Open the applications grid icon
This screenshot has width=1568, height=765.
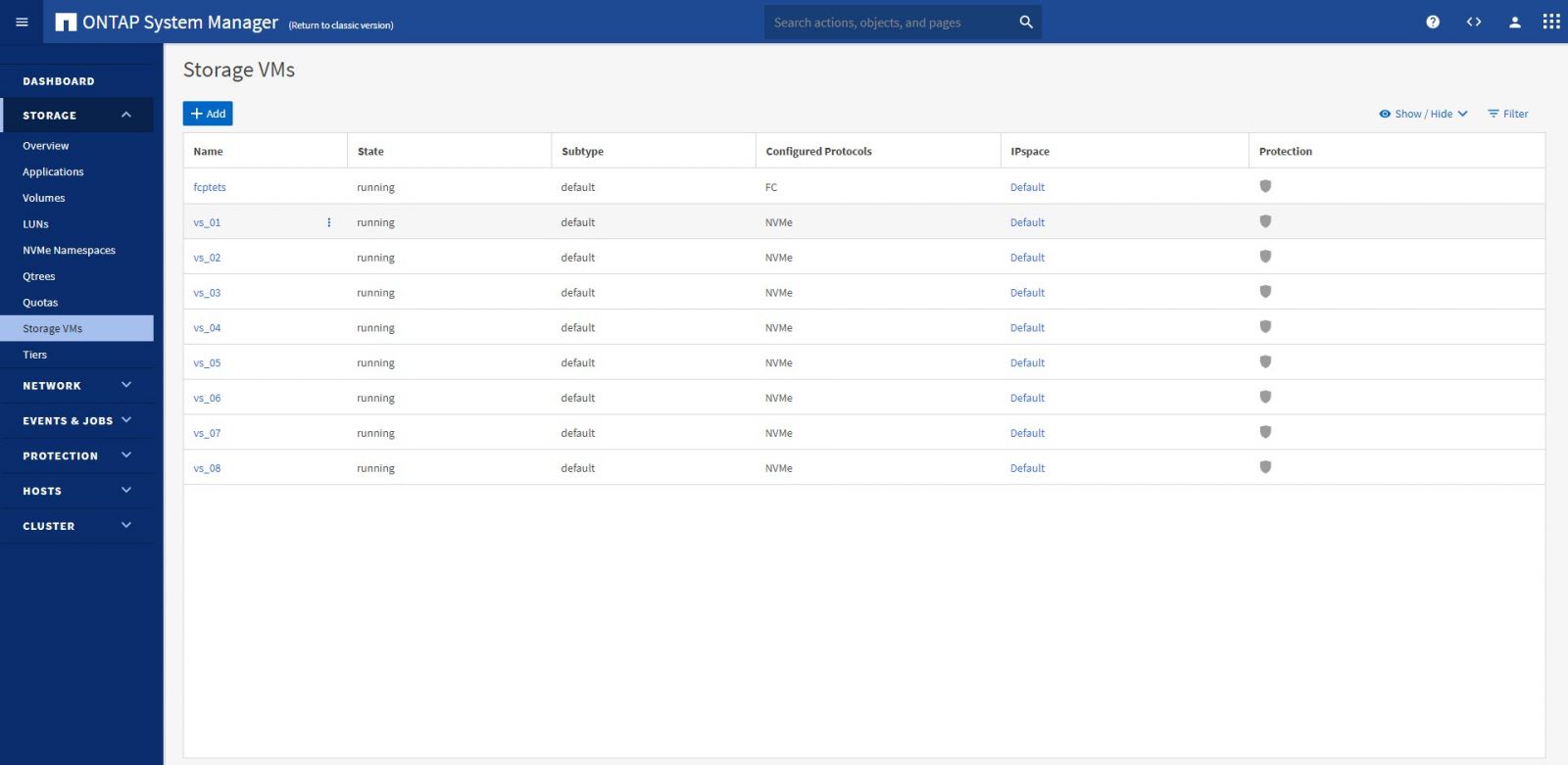[x=1551, y=22]
